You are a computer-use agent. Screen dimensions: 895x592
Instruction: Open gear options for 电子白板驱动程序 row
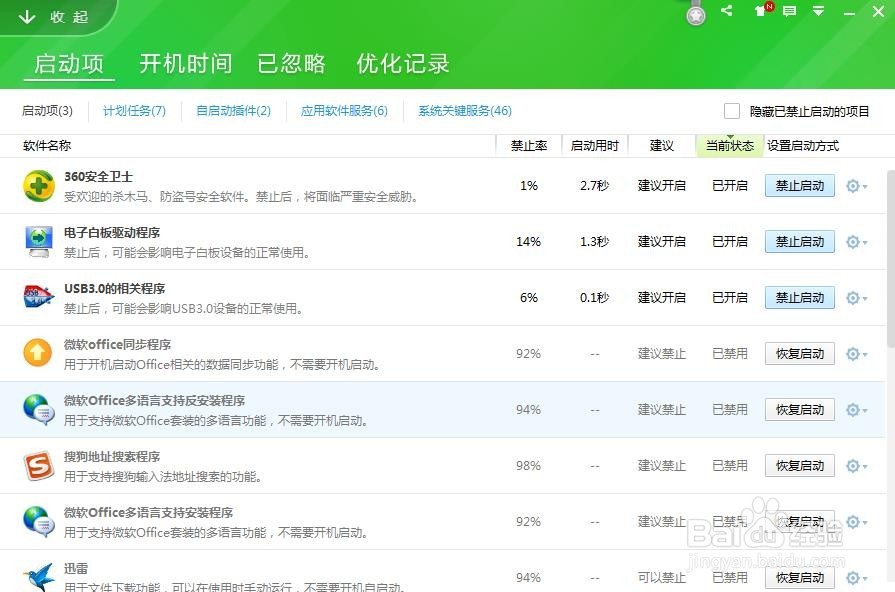pos(856,242)
